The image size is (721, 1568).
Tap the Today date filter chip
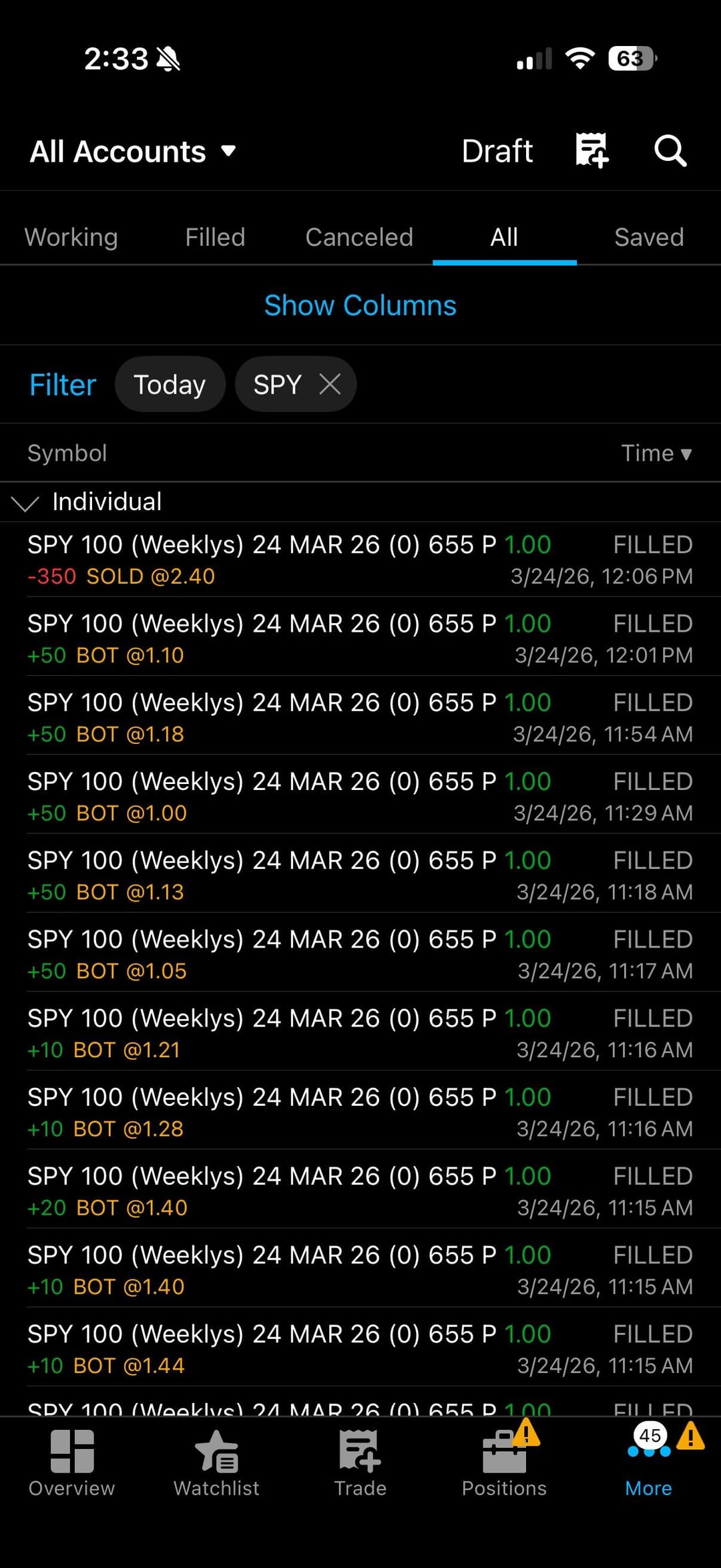[170, 385]
